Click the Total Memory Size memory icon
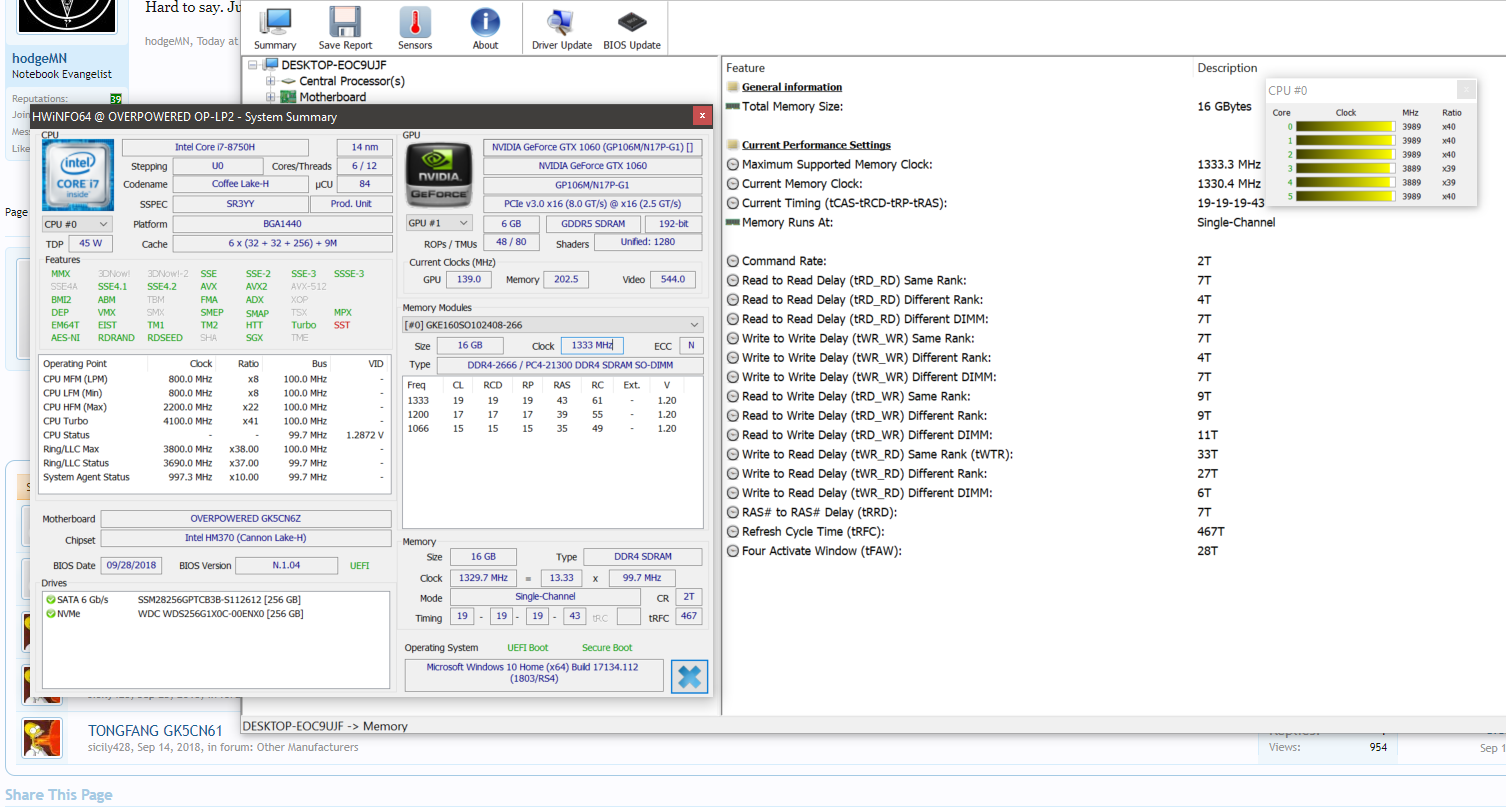The width and height of the screenshot is (1506, 807). (x=733, y=106)
